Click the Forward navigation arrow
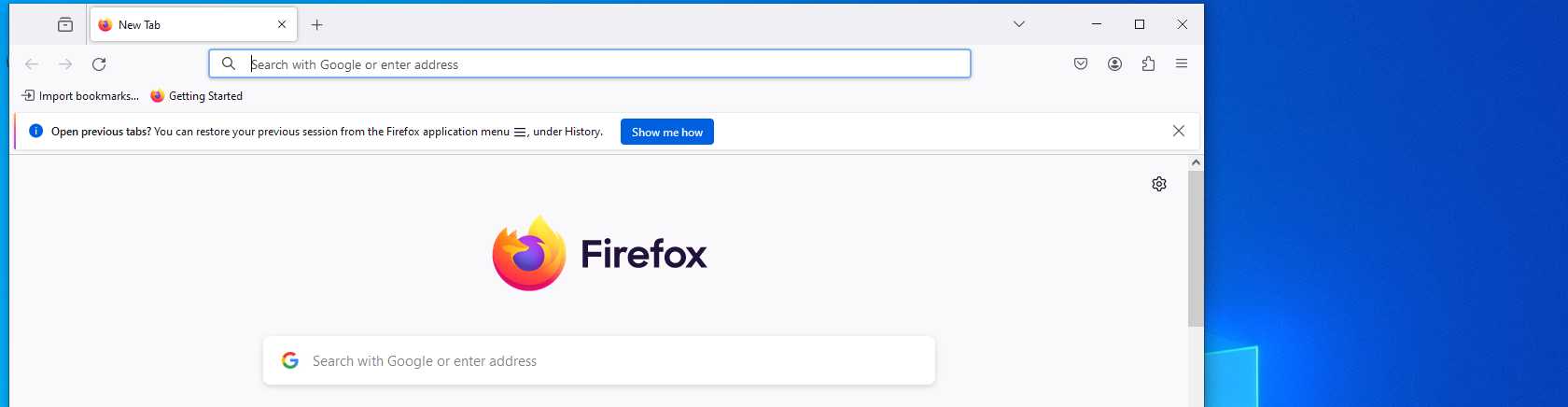The image size is (1568, 407). click(x=65, y=64)
